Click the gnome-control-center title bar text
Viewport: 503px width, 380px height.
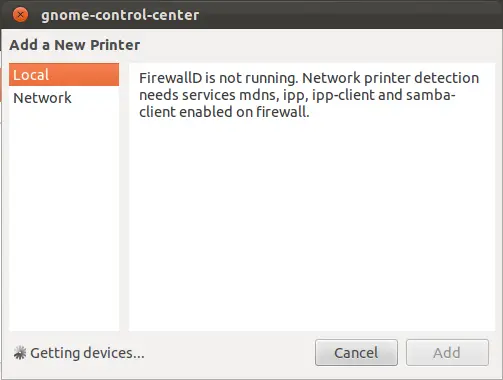pos(120,15)
